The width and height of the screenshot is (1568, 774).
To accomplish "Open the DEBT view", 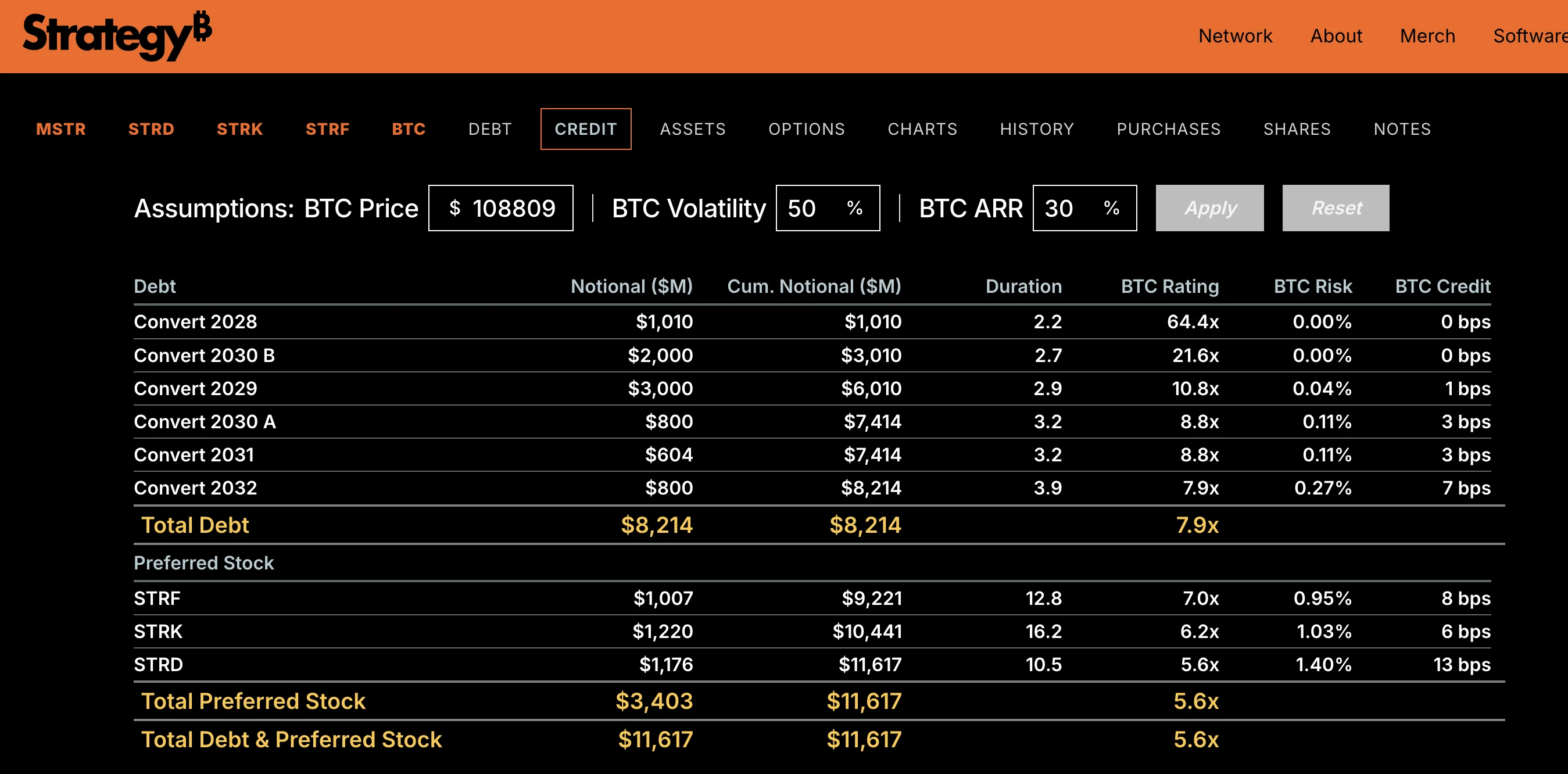I will point(489,128).
